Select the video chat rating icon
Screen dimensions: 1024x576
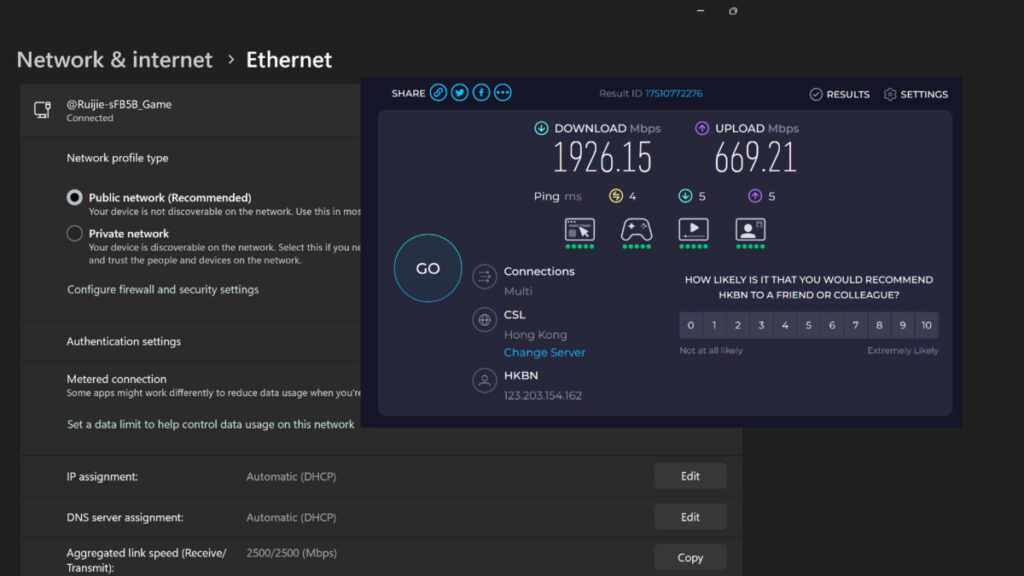[750, 230]
